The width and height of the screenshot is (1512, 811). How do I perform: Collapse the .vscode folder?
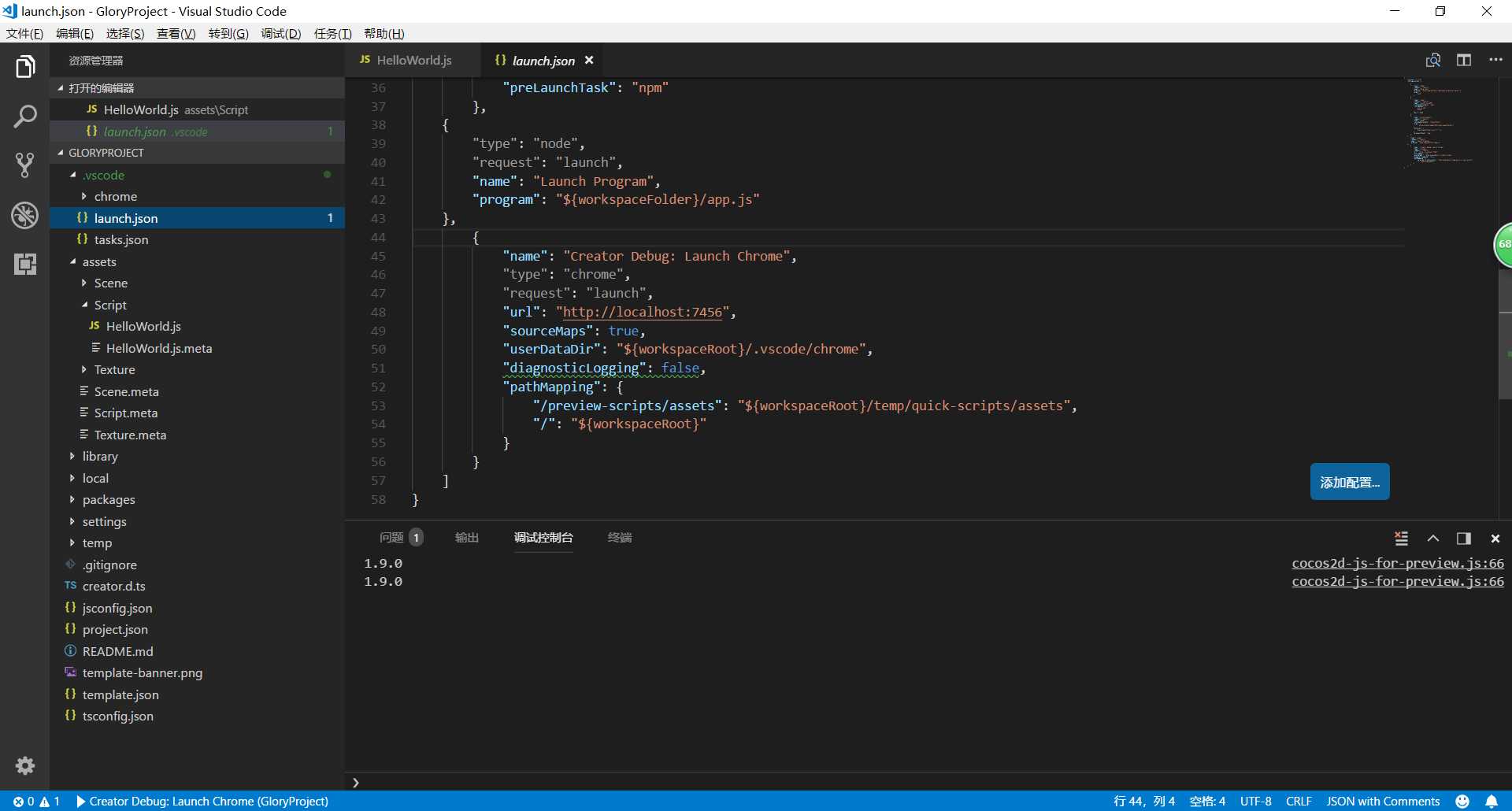click(197, 175)
